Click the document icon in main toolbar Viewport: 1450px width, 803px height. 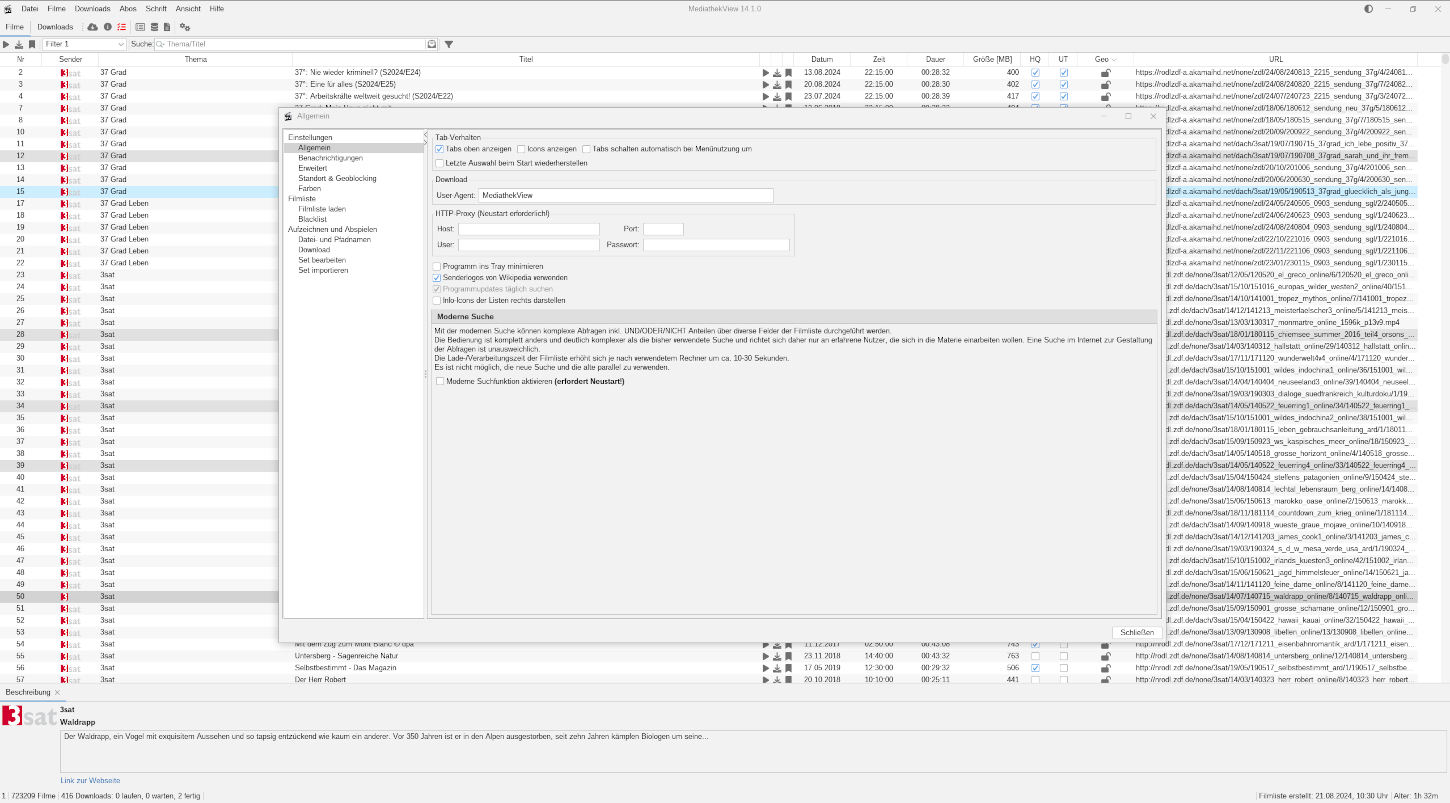coord(167,27)
